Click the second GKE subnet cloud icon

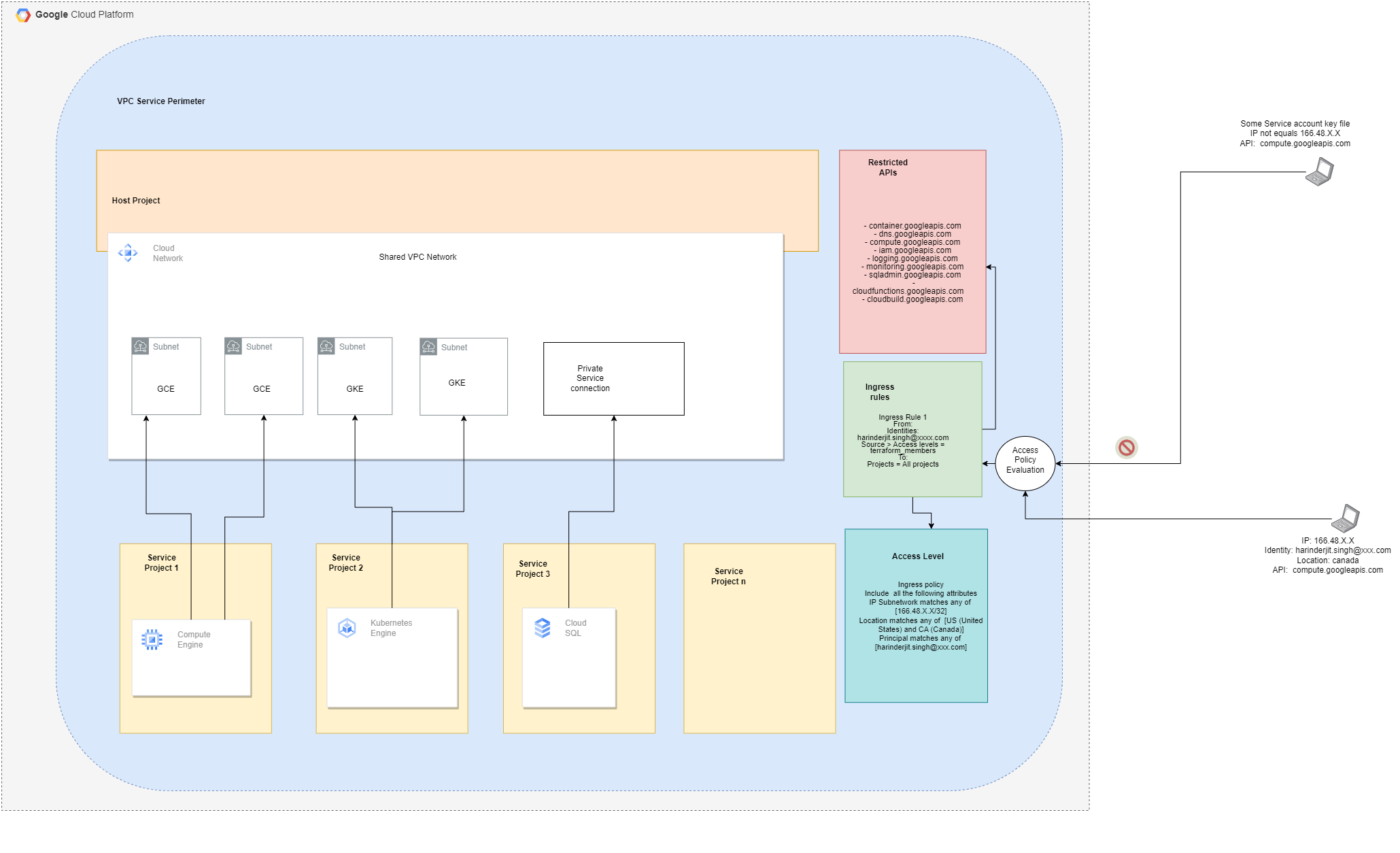(x=429, y=347)
